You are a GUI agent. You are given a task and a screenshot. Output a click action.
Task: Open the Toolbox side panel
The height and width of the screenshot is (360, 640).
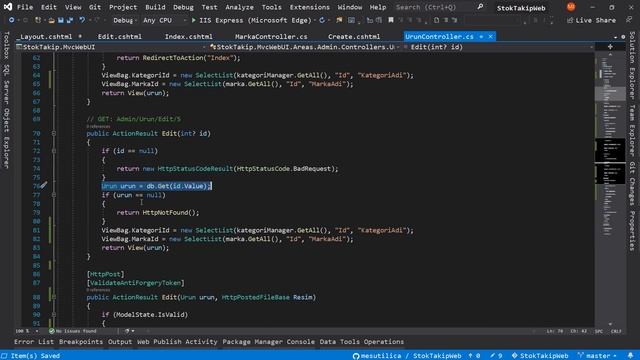pos(6,45)
